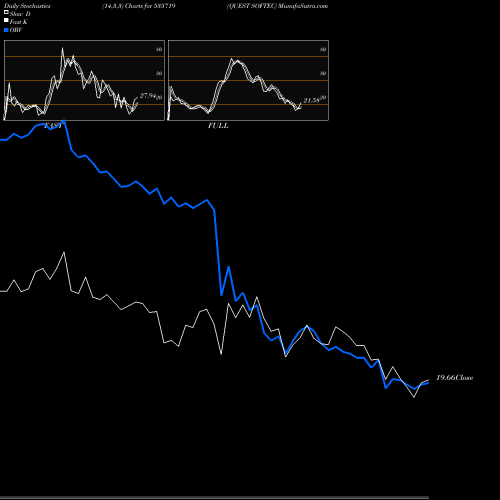The height and width of the screenshot is (500, 500).
Task: Click the fast stochastic chart thumbnail
Action: [84, 80]
